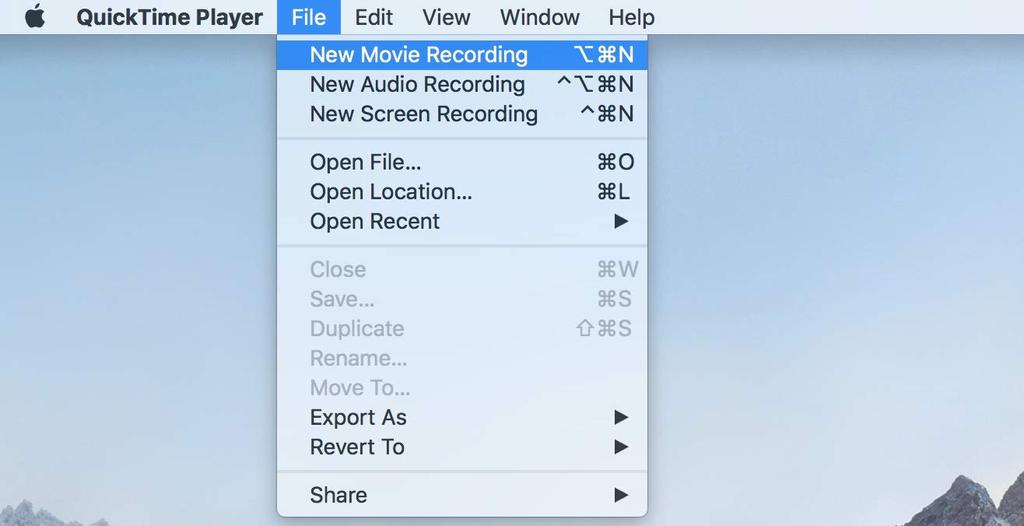The width and height of the screenshot is (1024, 526).
Task: Click the Share submenu arrow
Action: (621, 495)
